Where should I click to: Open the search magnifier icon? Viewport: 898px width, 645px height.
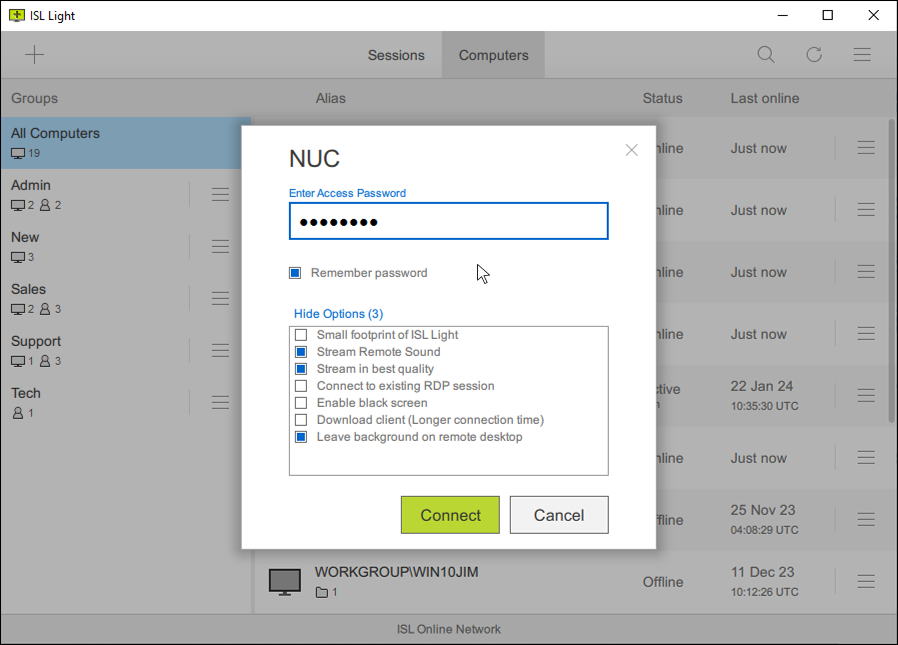[x=766, y=55]
